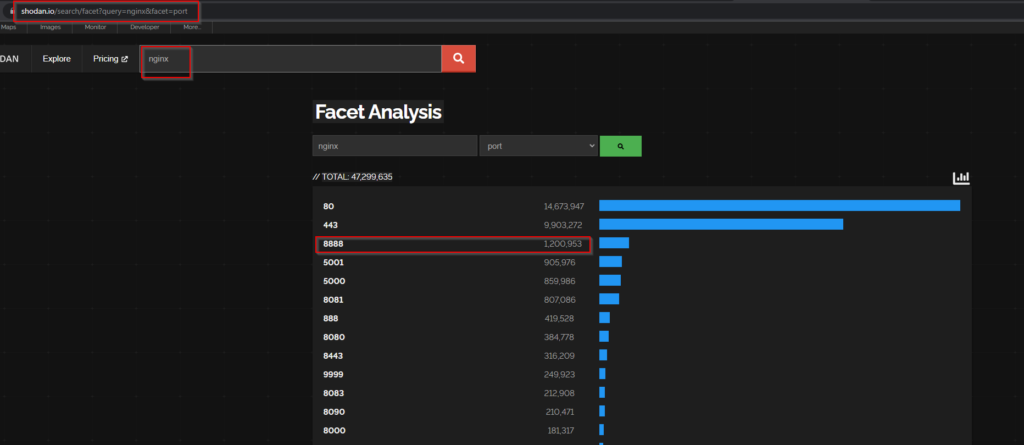The image size is (1024, 445).
Task: Click the red search magnifier button
Action: 458,59
